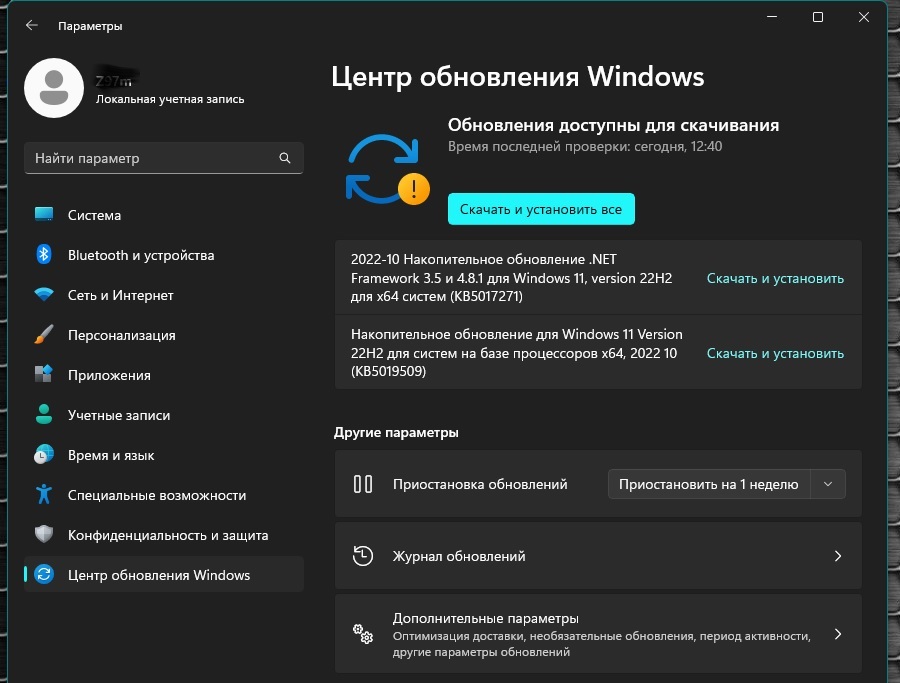Click the Другие параметры heading
Image resolution: width=900 pixels, height=683 pixels.
(396, 432)
